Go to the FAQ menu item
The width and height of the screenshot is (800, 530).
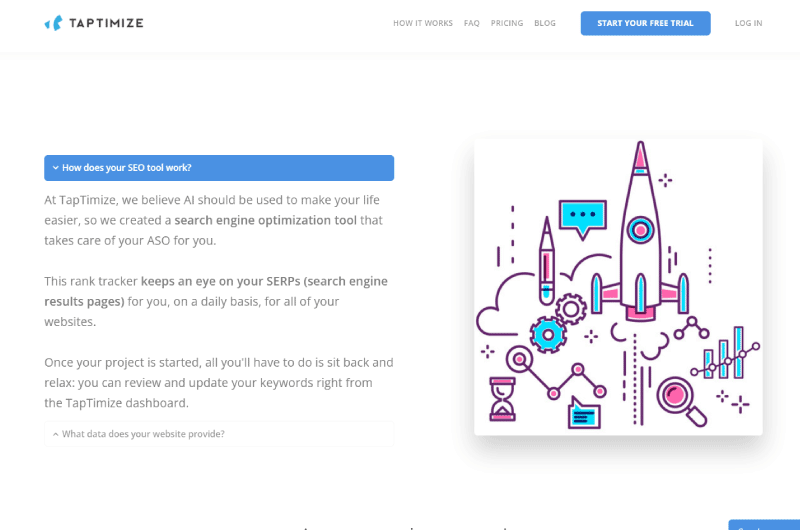(471, 23)
